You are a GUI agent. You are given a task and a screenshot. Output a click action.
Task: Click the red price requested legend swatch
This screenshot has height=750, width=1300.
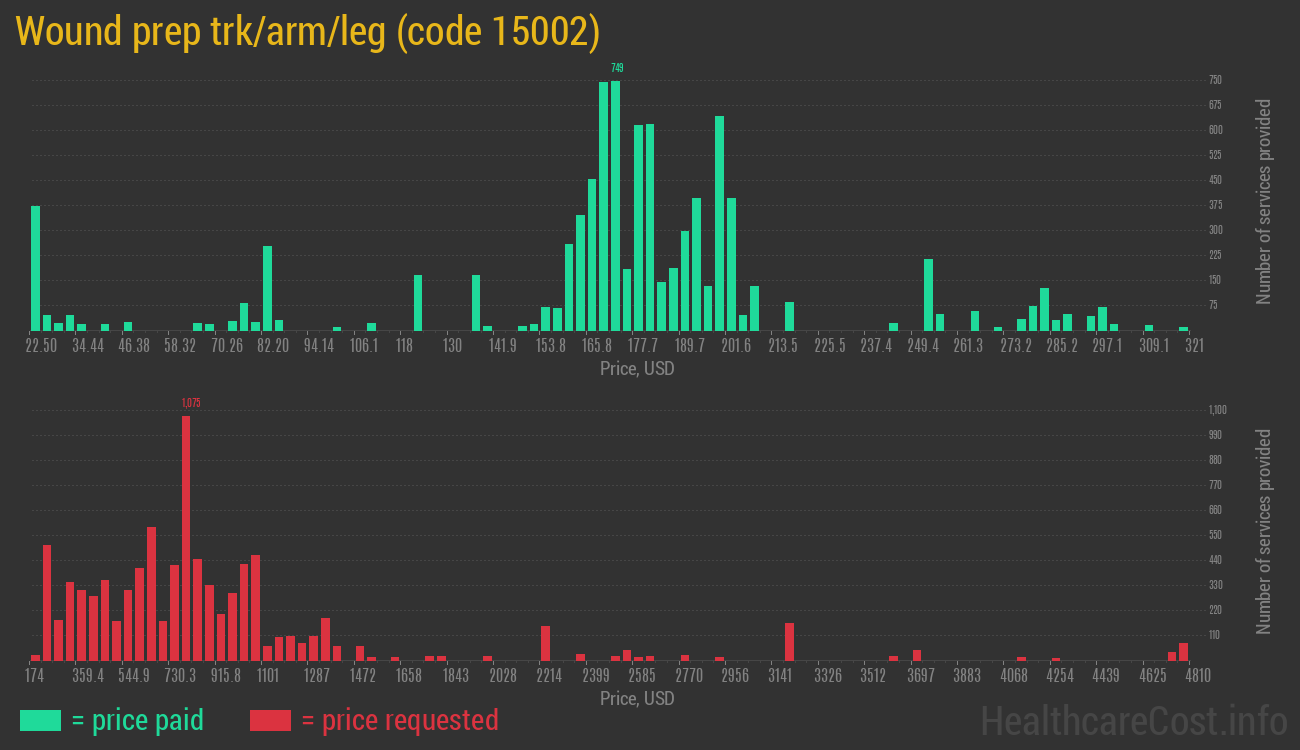point(270,720)
